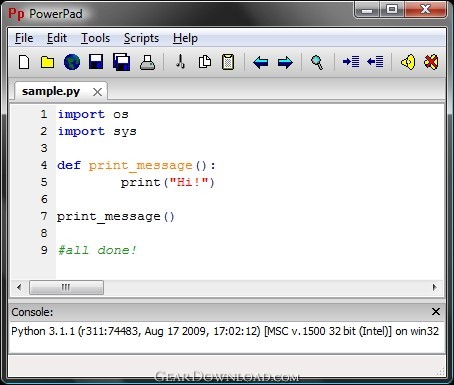Viewport: 454px width, 385px height.
Task: Click the 'def print_message():' line
Action: pos(136,166)
